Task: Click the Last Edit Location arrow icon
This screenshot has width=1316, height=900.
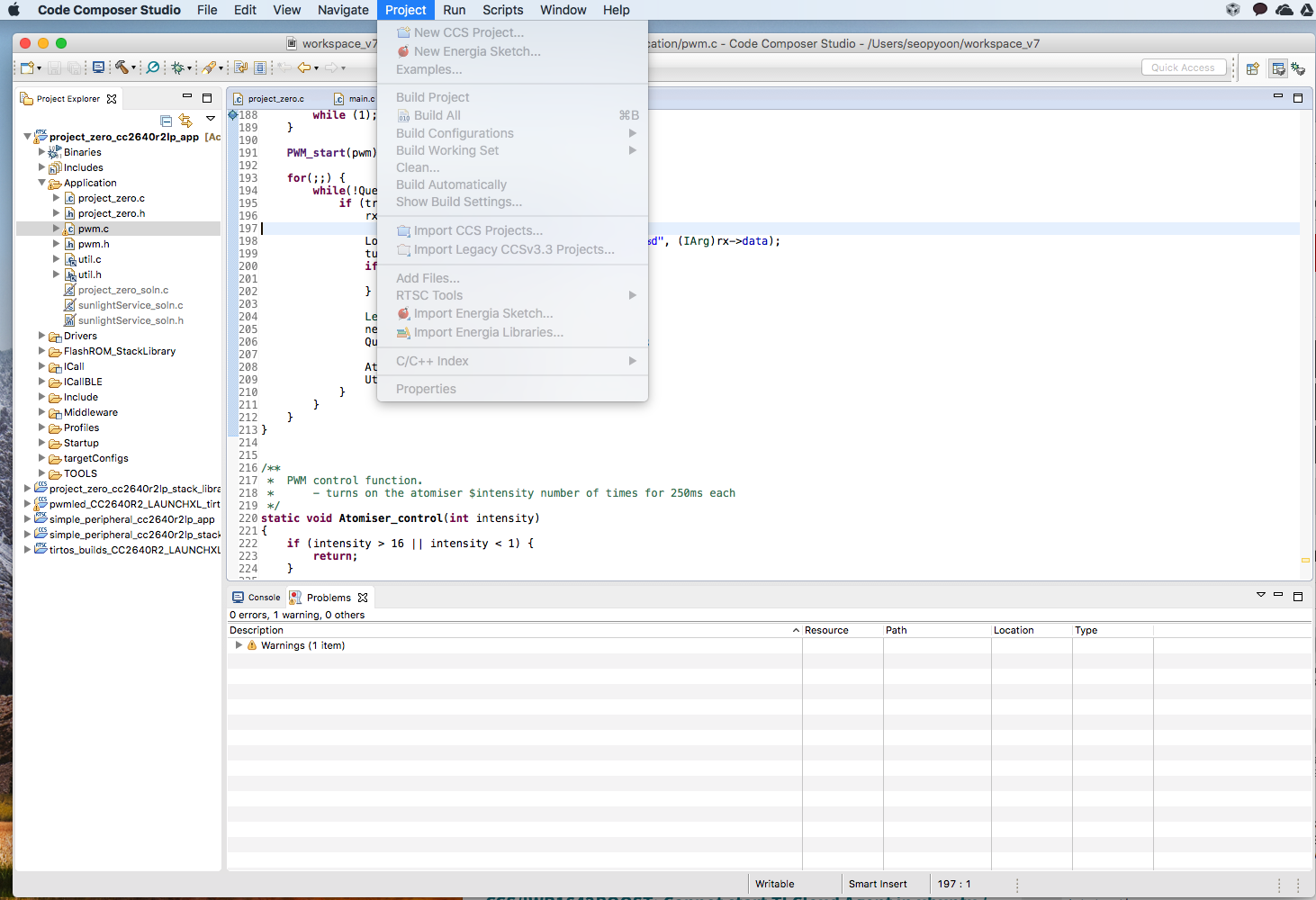Action: click(x=284, y=67)
